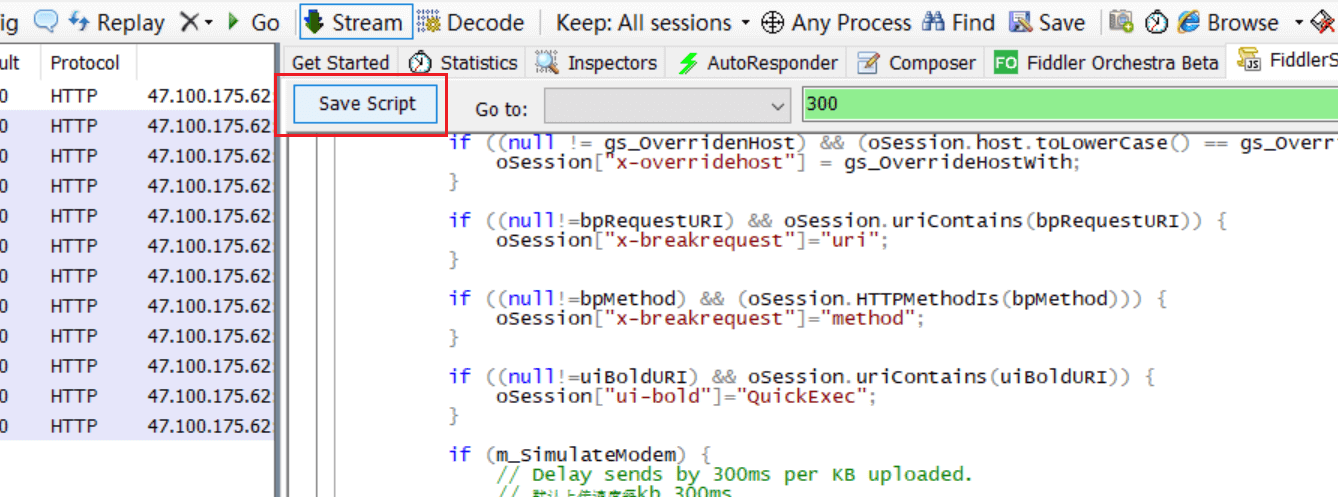The height and width of the screenshot is (497, 1338).
Task: Click the line setting x-breakrequest to "method"
Action: pos(710,318)
